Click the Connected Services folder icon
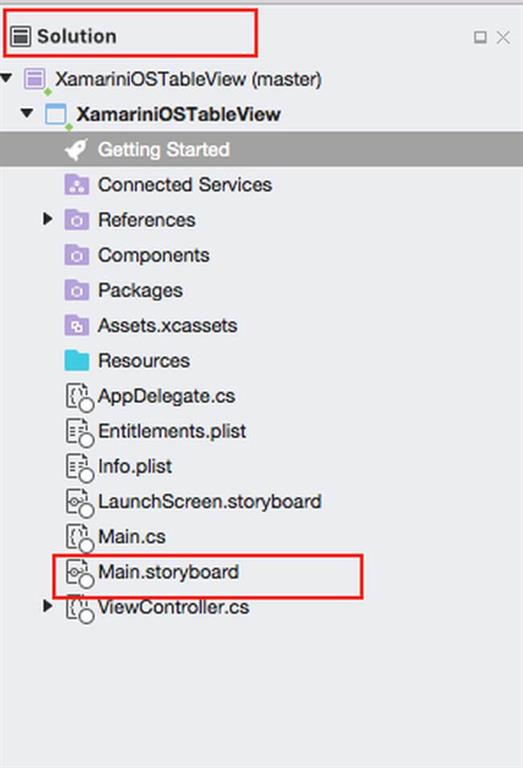Image resolution: width=523 pixels, height=768 pixels. (x=77, y=185)
